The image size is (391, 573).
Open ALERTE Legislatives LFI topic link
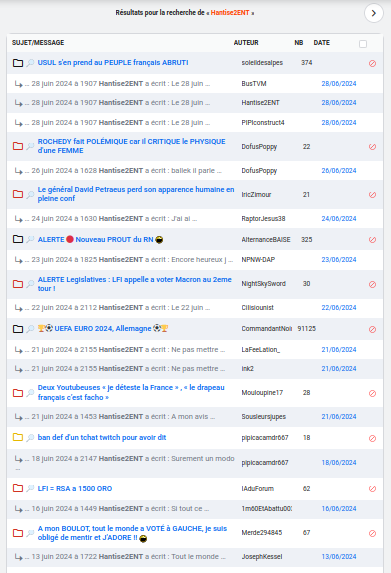[x=134, y=284]
